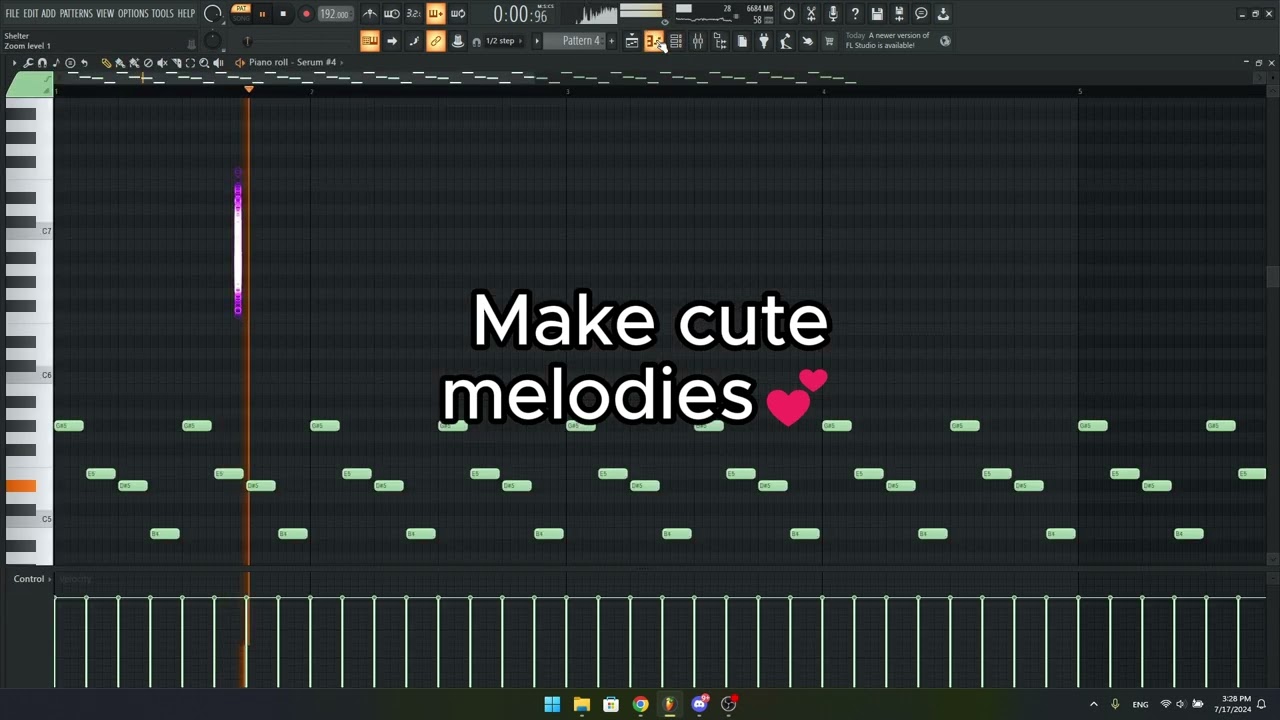Arm recording with the record button
Image resolution: width=1280 pixels, height=720 pixels.
point(306,14)
